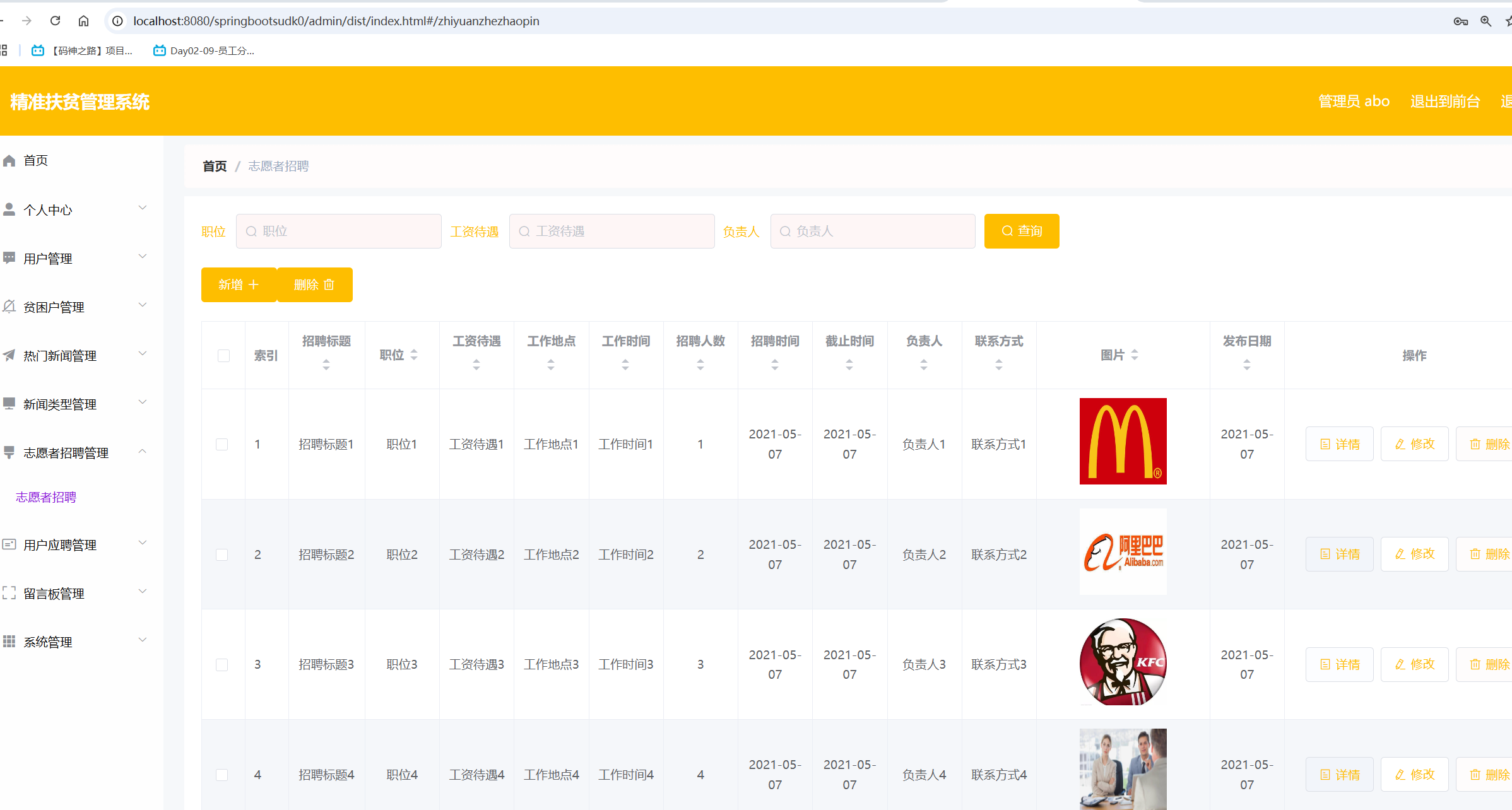The width and height of the screenshot is (1512, 810).
Task: Click the browser home icon
Action: (x=83, y=21)
